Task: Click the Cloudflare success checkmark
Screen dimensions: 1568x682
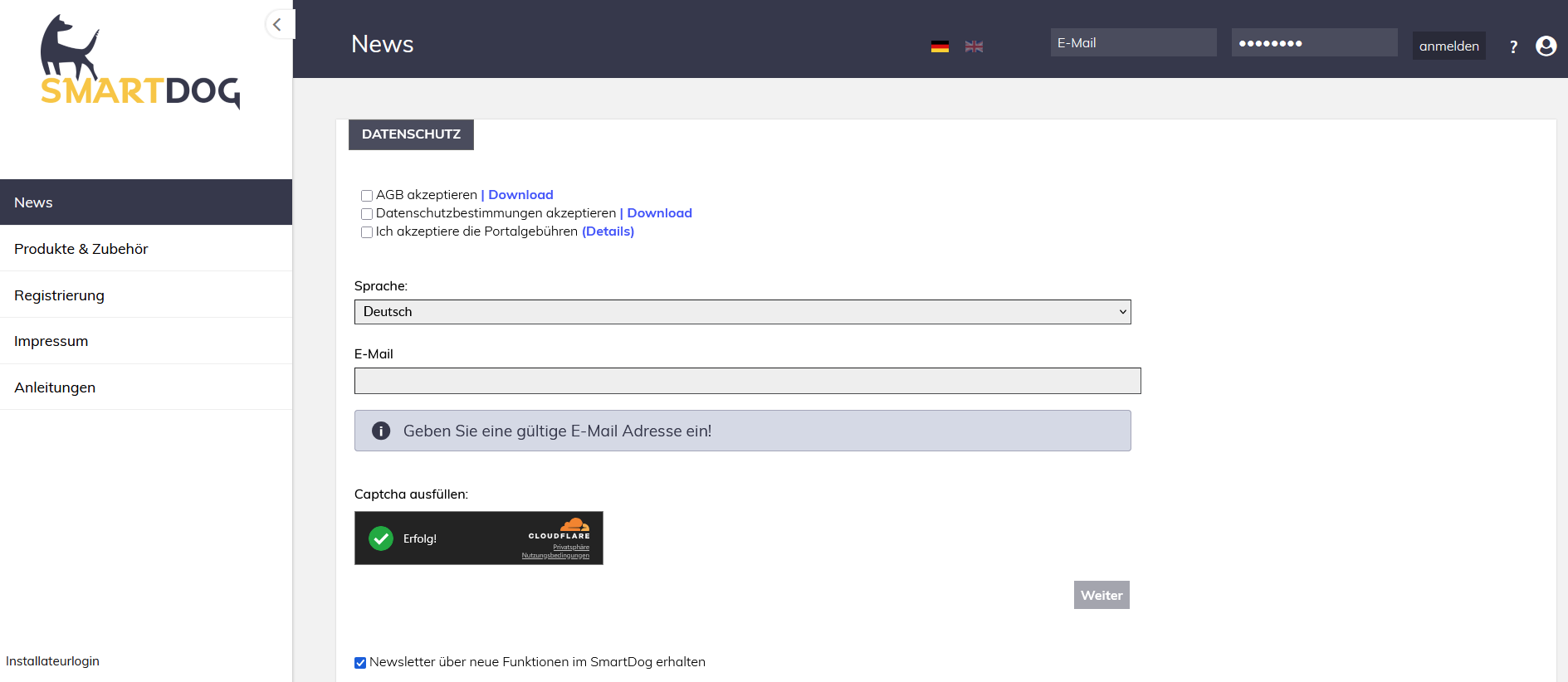Action: (x=381, y=538)
